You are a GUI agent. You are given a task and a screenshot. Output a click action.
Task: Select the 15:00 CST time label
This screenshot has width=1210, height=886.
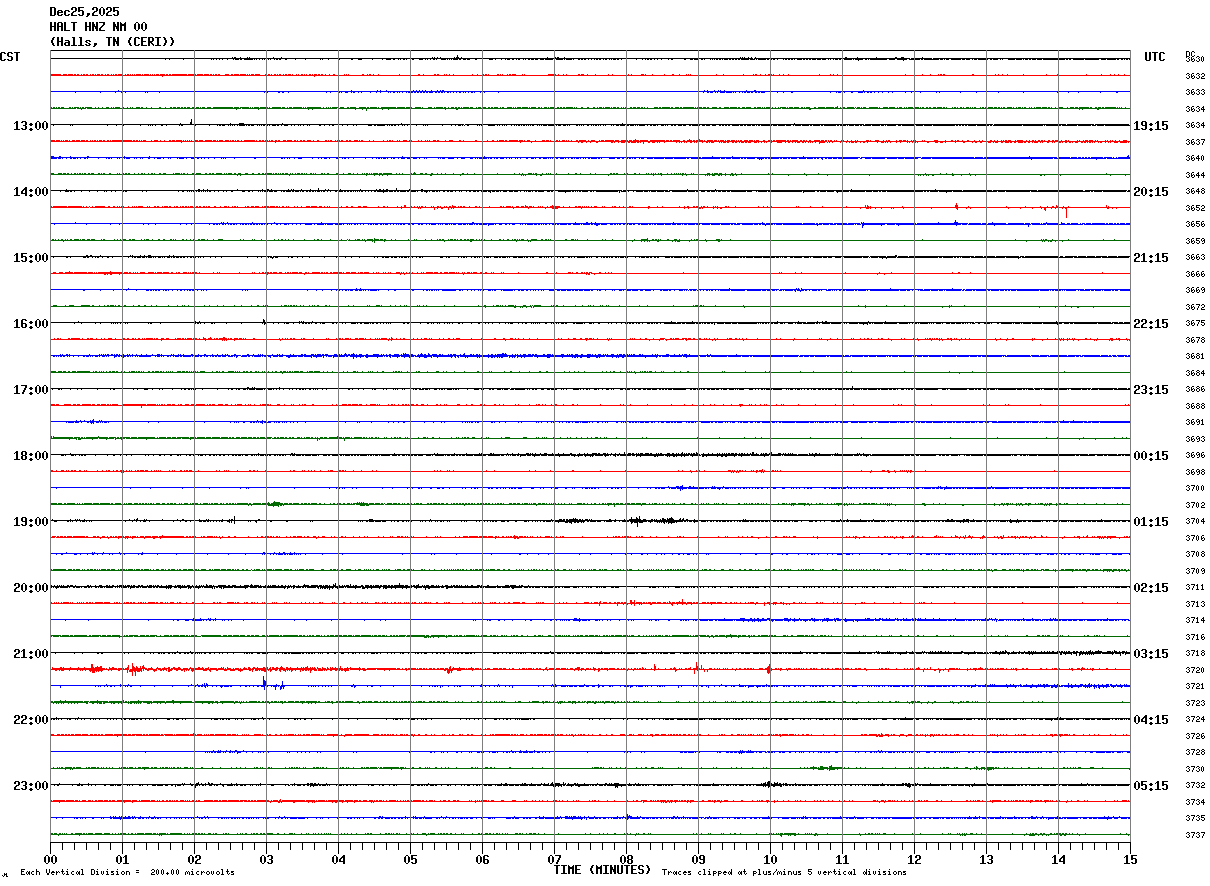click(31, 258)
